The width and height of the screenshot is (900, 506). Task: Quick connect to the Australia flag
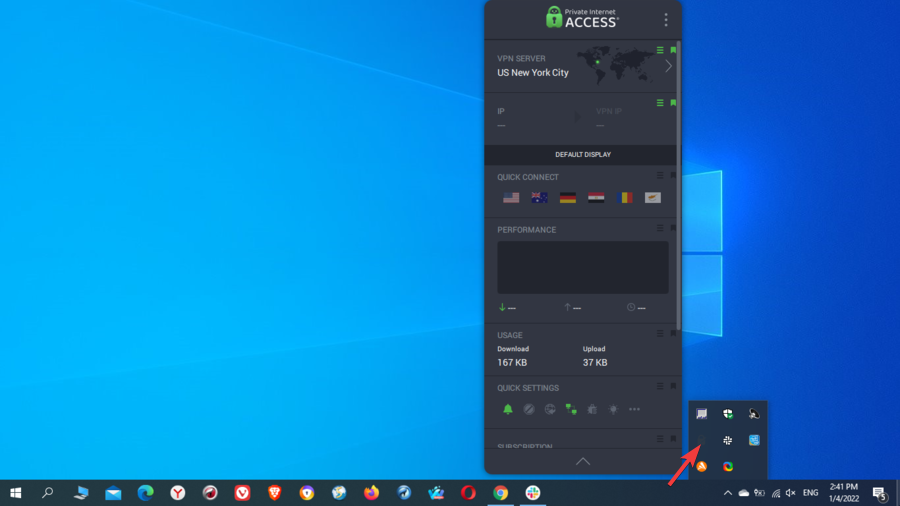[540, 198]
